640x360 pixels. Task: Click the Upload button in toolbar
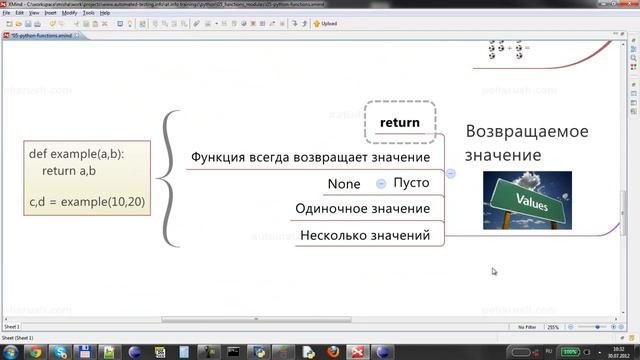[325, 24]
